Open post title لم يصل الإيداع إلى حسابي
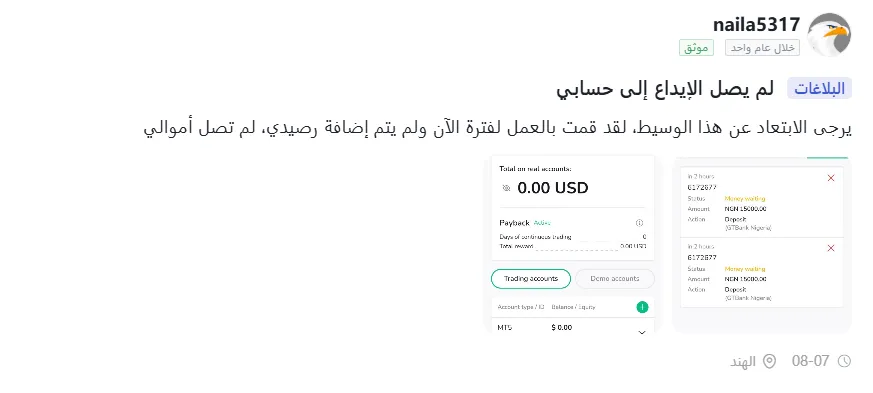Screen dimensions: 873x393 coord(665,89)
